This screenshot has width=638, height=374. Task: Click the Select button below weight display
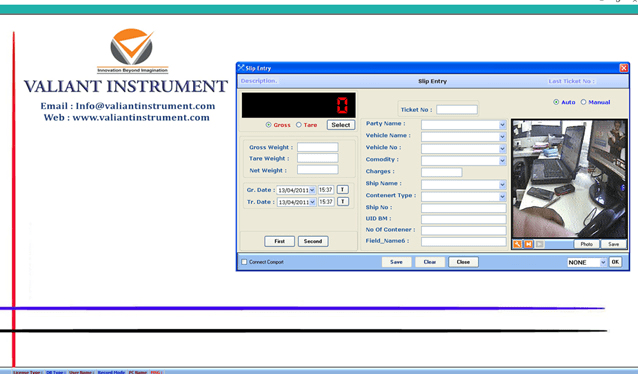point(341,125)
